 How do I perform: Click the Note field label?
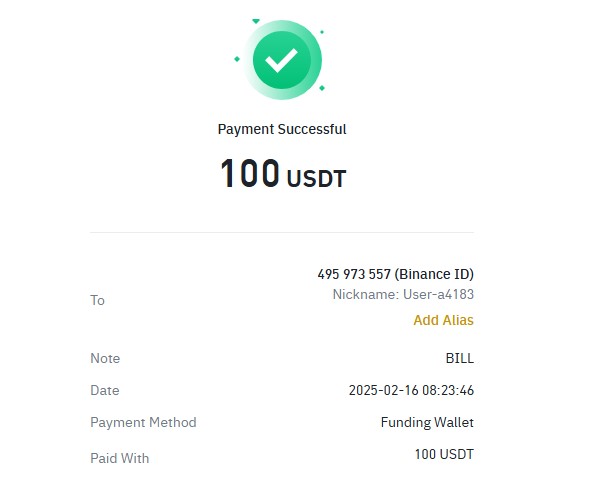(105, 358)
